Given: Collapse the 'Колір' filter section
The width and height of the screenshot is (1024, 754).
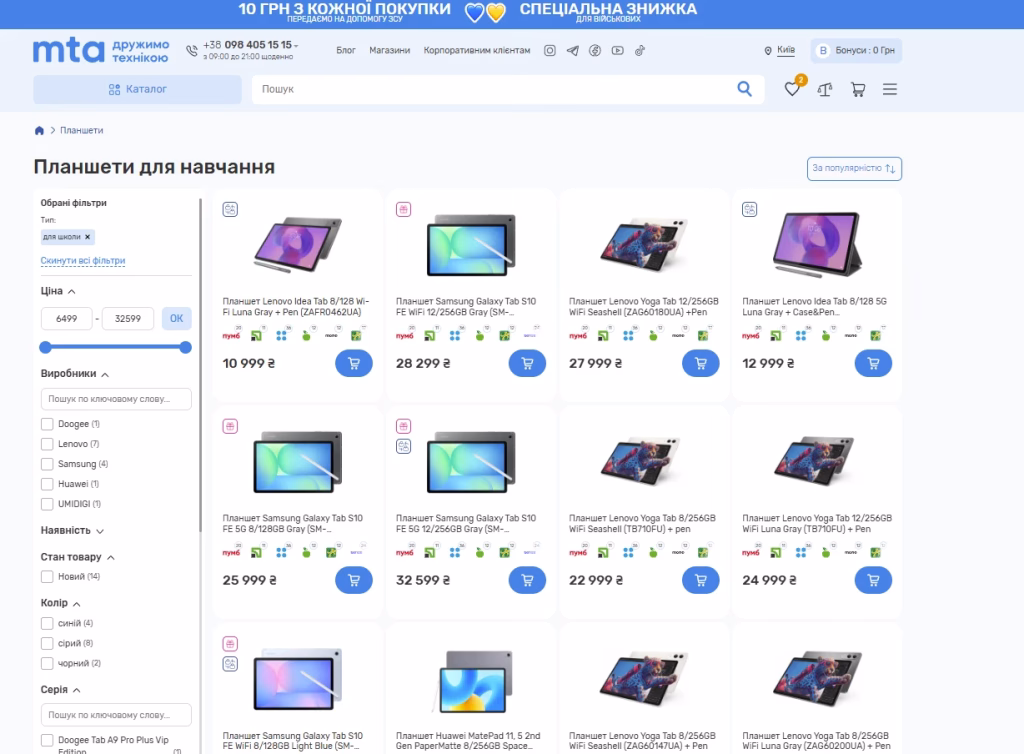Looking at the screenshot, I should 60,603.
